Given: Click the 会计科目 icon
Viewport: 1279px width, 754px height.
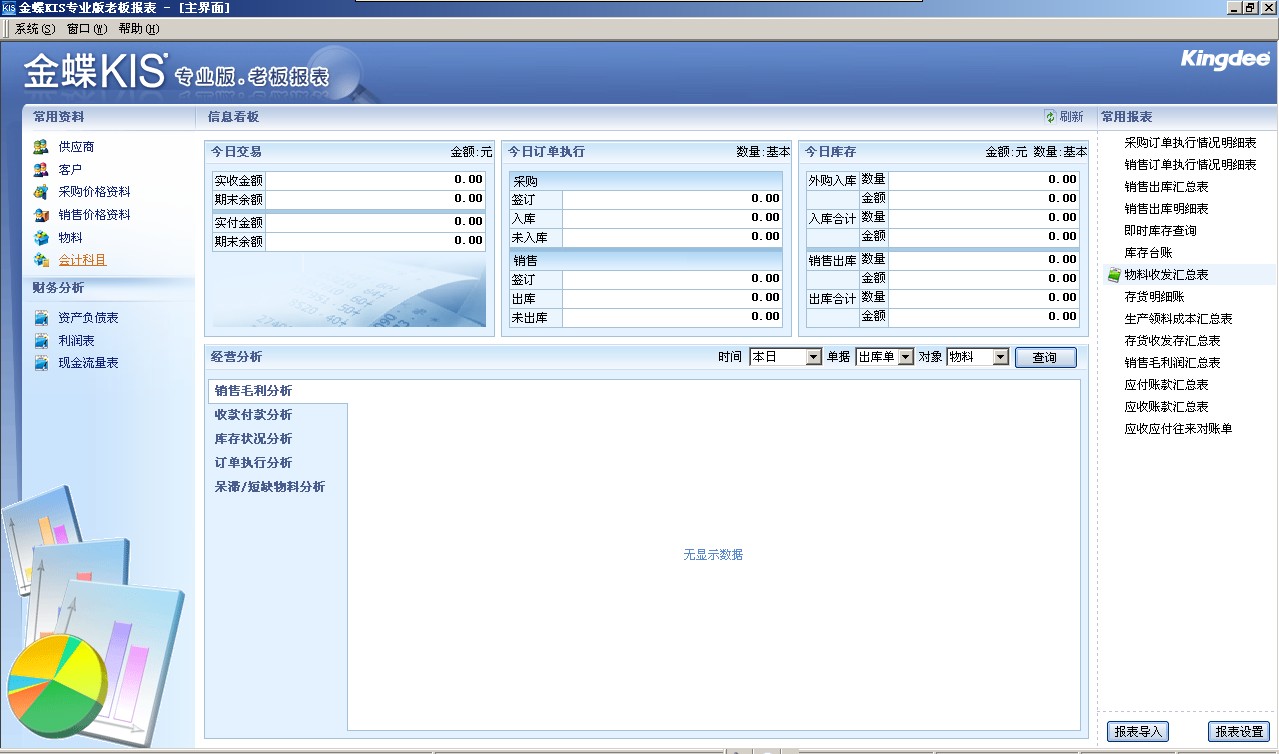Looking at the screenshot, I should point(41,260).
